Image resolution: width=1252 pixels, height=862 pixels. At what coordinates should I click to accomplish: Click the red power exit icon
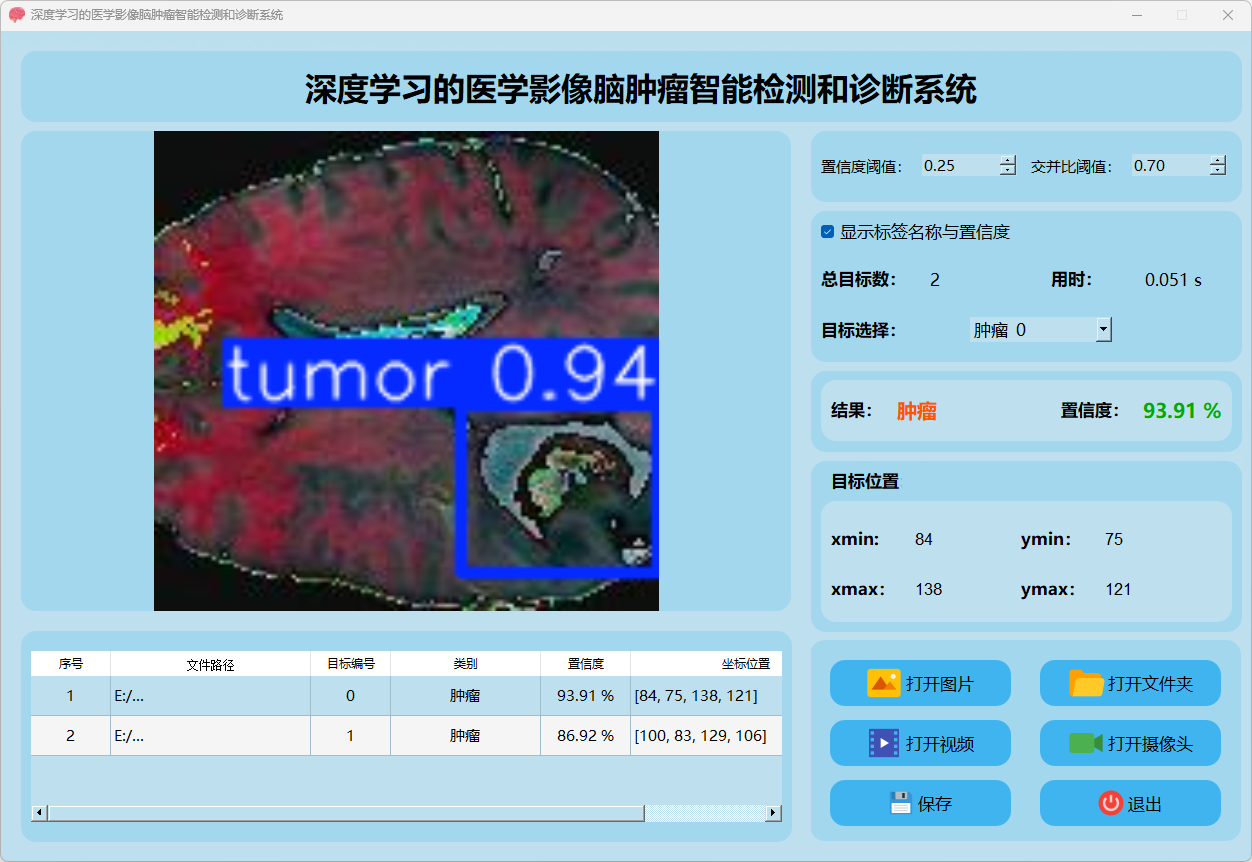pos(1110,803)
